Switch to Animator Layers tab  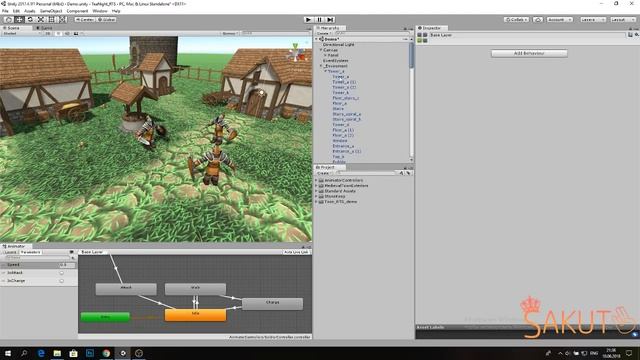[x=10, y=252]
